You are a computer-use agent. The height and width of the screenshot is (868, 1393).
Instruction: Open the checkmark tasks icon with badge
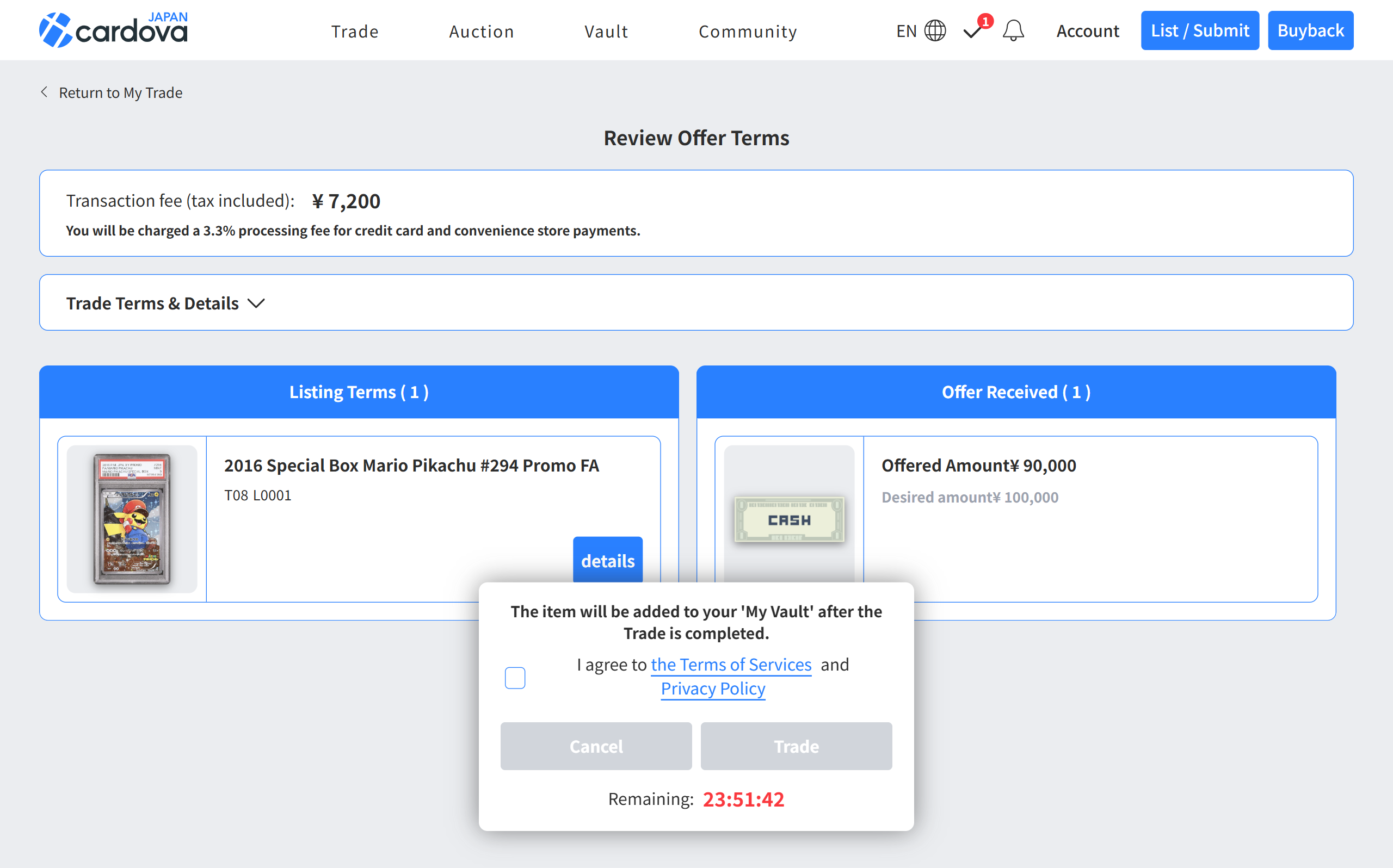click(x=973, y=30)
